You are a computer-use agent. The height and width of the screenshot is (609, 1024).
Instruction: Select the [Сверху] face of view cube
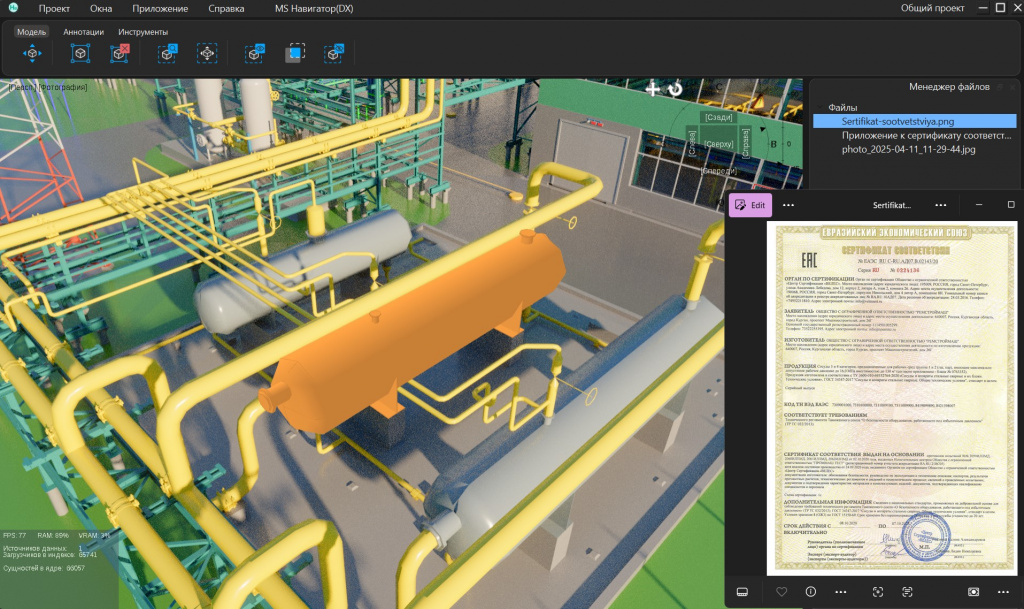718,144
